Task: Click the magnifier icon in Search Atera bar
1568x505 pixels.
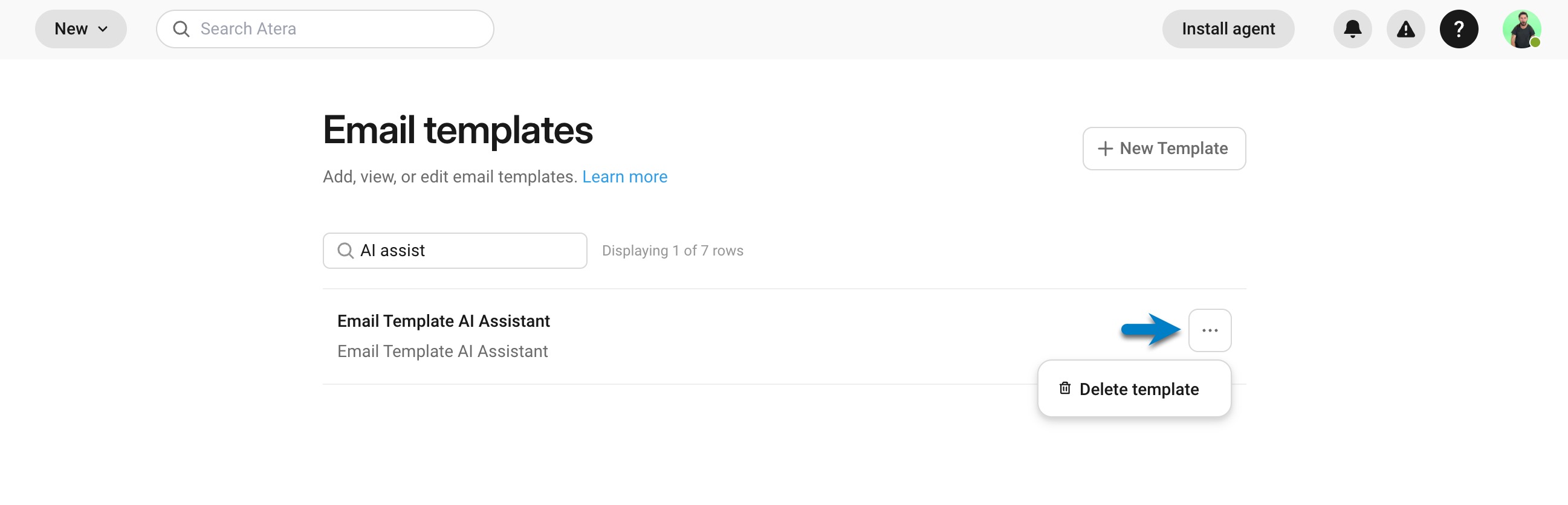Action: point(181,28)
